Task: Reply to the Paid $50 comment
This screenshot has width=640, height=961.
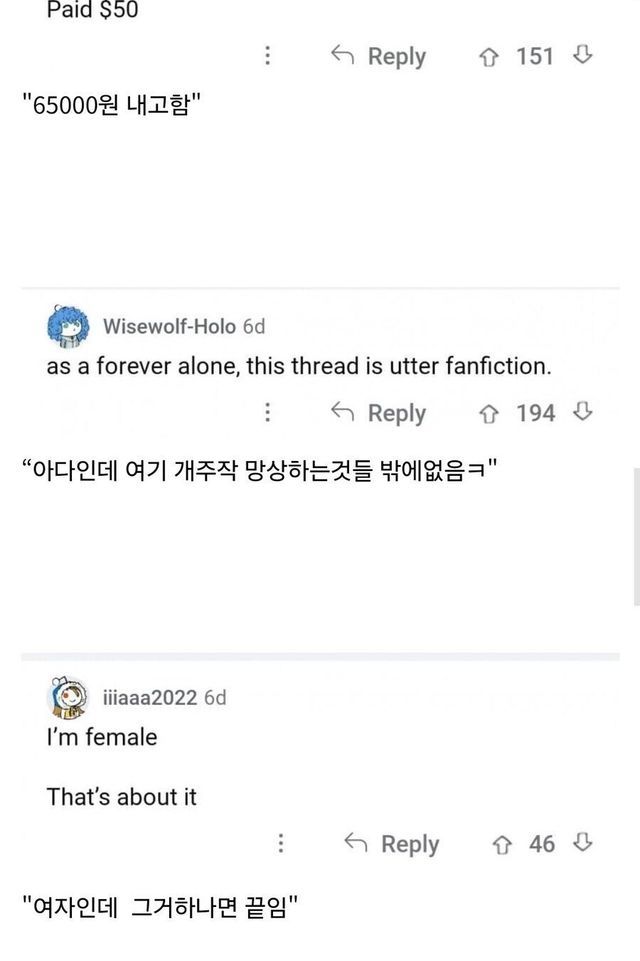Action: tap(378, 57)
